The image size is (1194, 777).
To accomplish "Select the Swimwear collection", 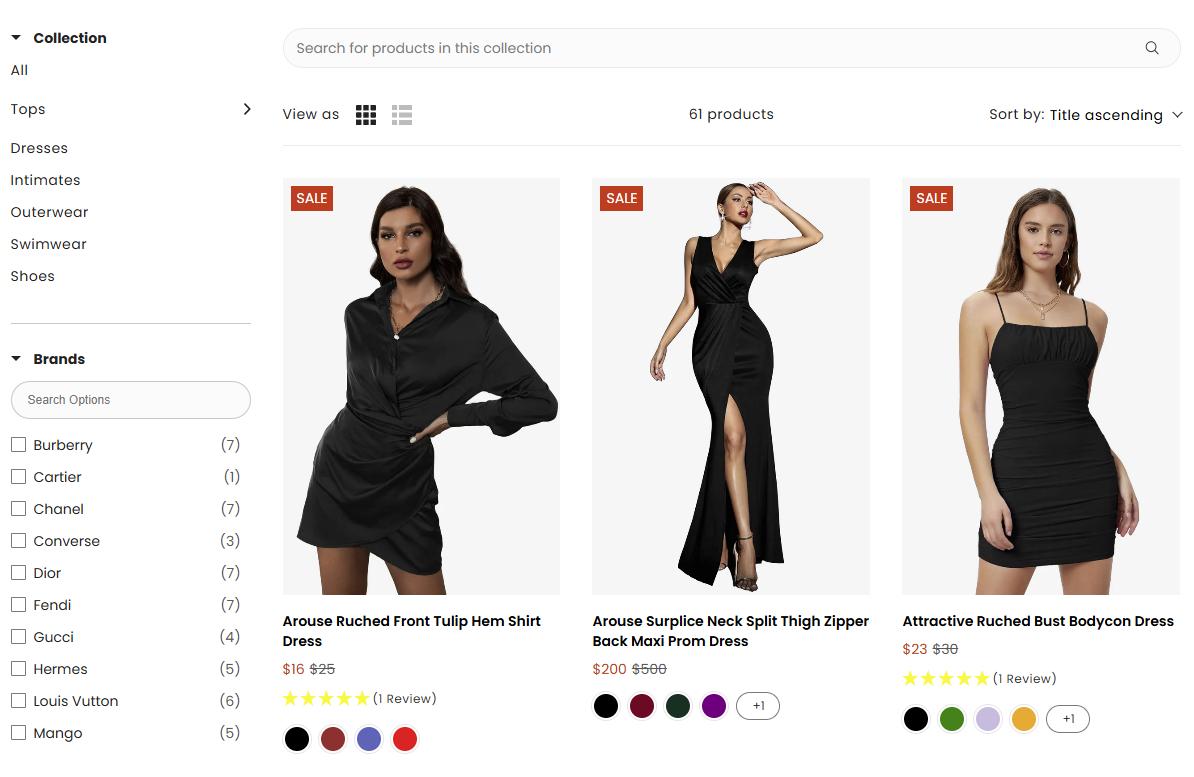I will click(48, 243).
